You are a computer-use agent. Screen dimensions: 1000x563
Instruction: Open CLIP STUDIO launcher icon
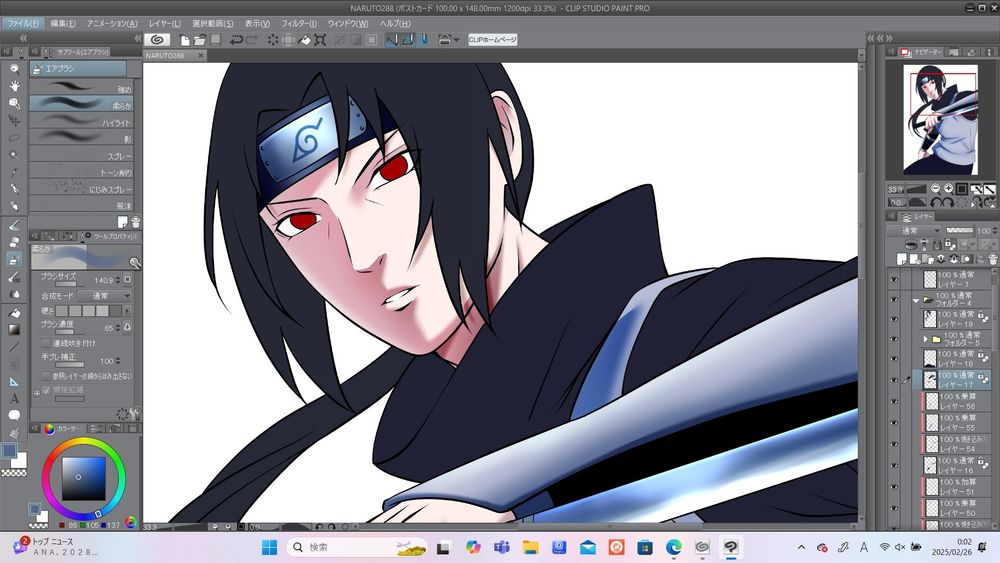click(157, 40)
